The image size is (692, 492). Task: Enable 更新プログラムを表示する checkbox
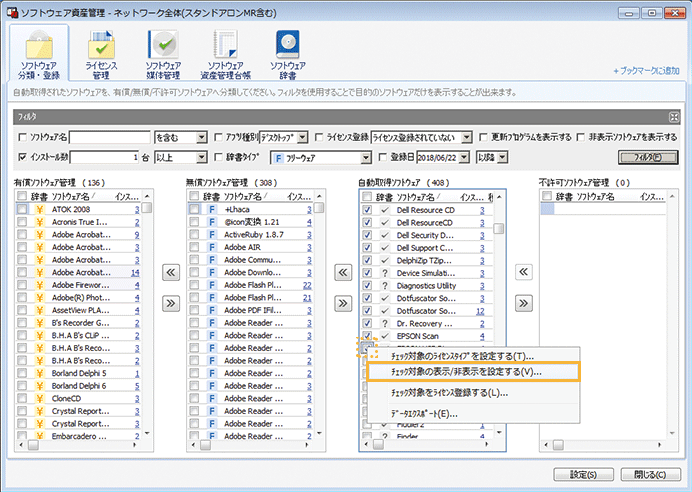click(x=483, y=138)
